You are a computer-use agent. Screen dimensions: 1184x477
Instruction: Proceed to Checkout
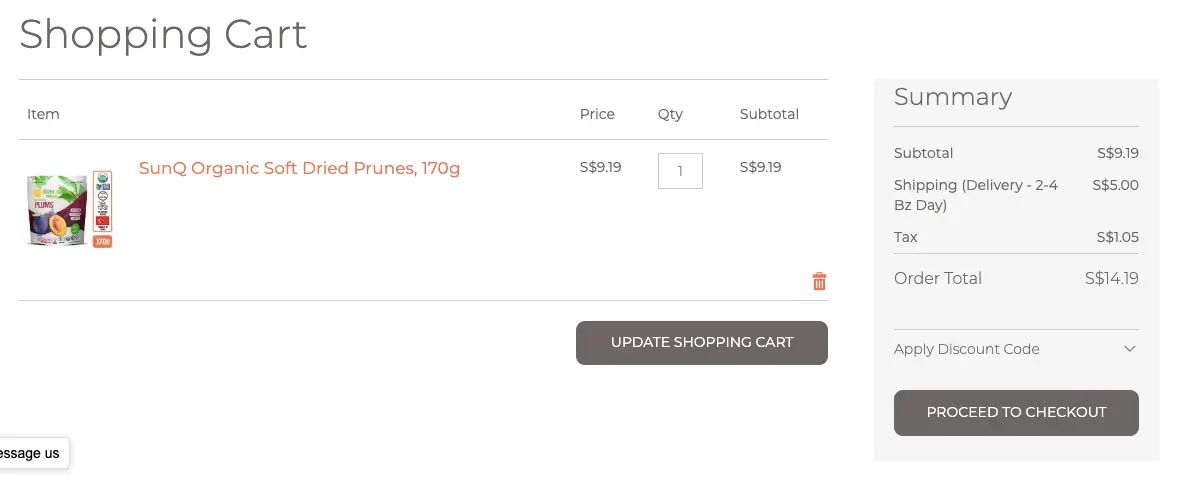(x=1016, y=412)
